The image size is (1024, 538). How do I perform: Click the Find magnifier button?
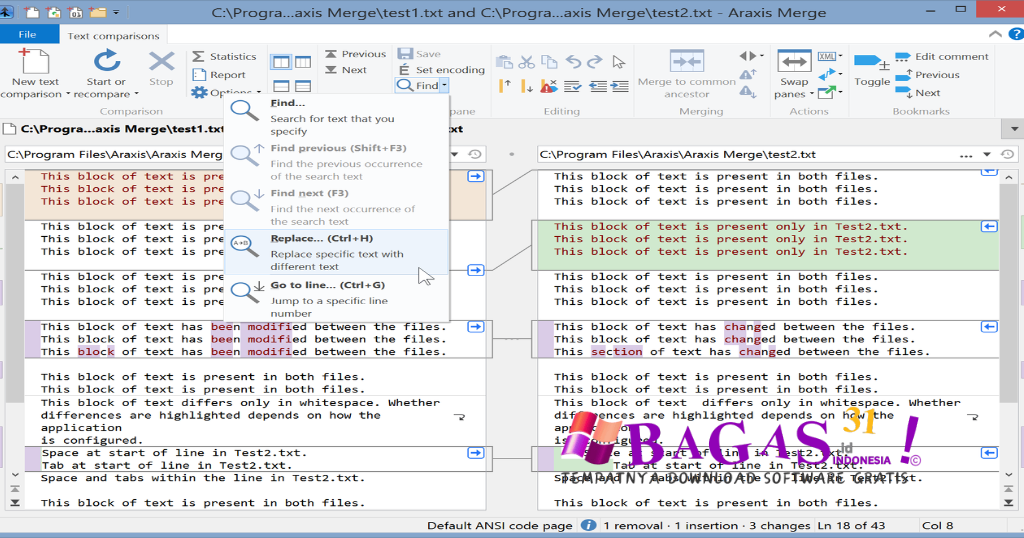417,86
